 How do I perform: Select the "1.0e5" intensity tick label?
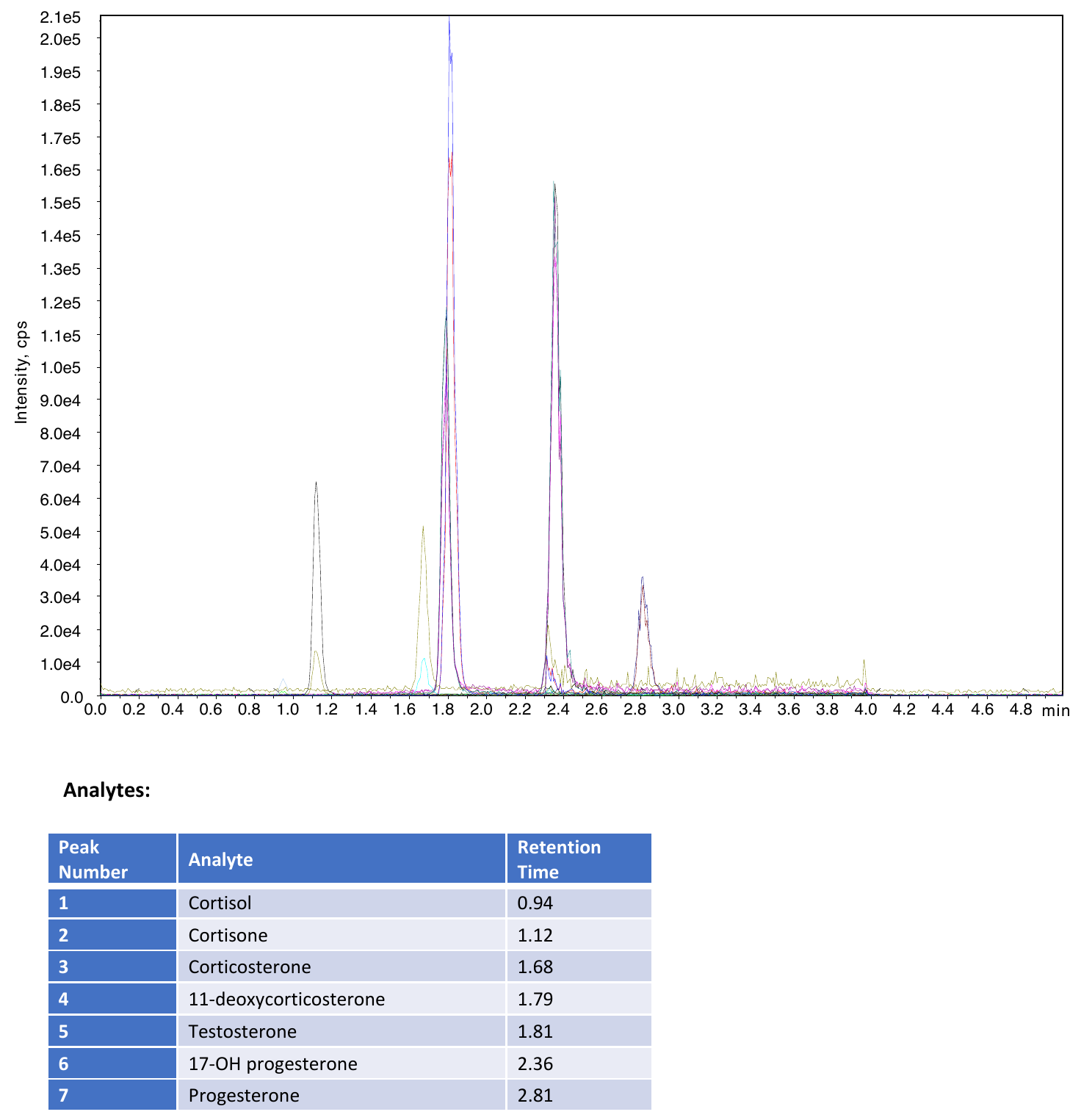[60, 367]
